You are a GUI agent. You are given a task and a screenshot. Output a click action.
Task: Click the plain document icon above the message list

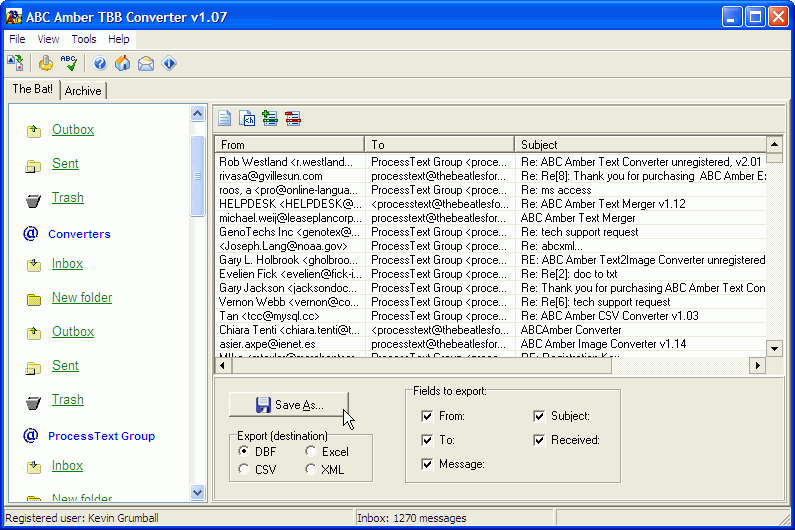pos(224,118)
